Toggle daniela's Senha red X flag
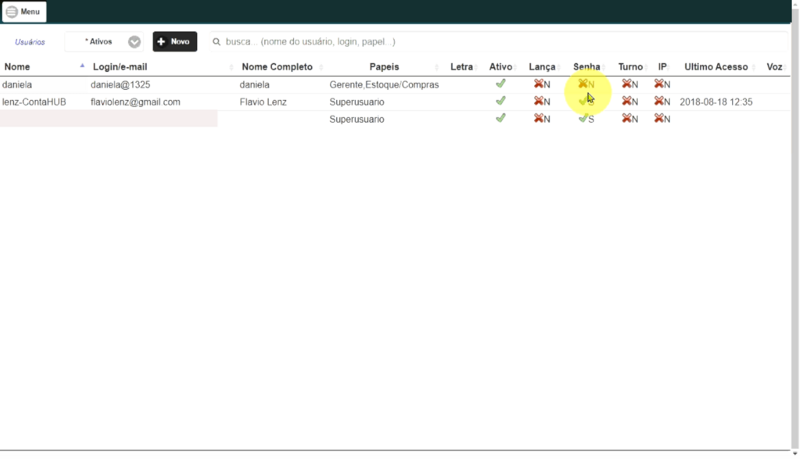 (583, 84)
